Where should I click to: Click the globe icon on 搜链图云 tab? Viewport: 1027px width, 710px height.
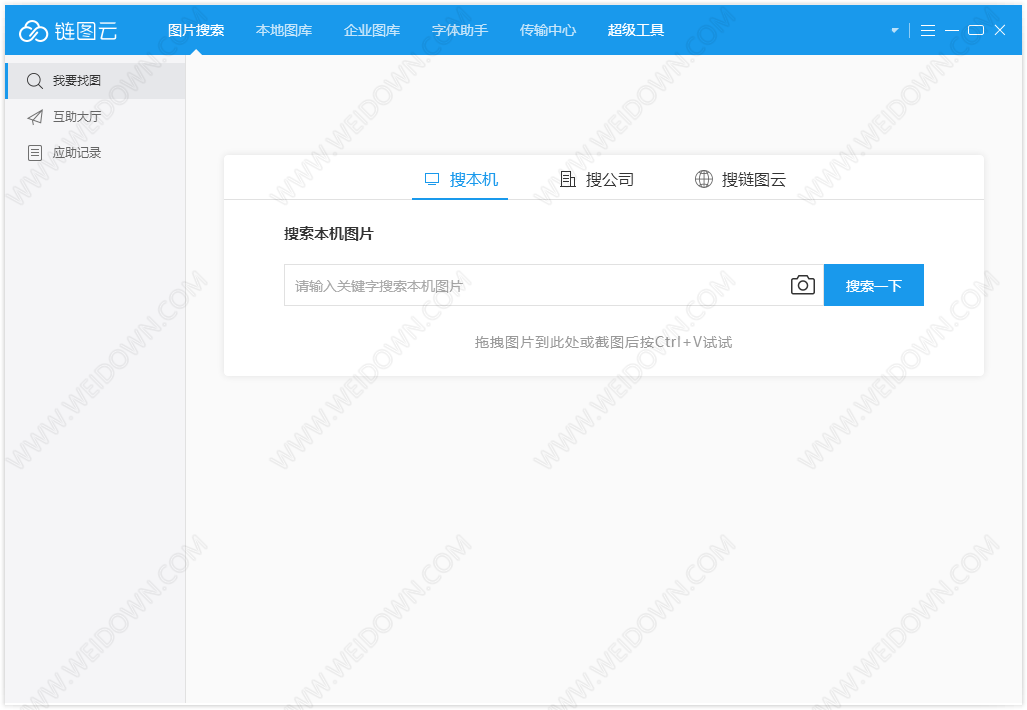703,179
